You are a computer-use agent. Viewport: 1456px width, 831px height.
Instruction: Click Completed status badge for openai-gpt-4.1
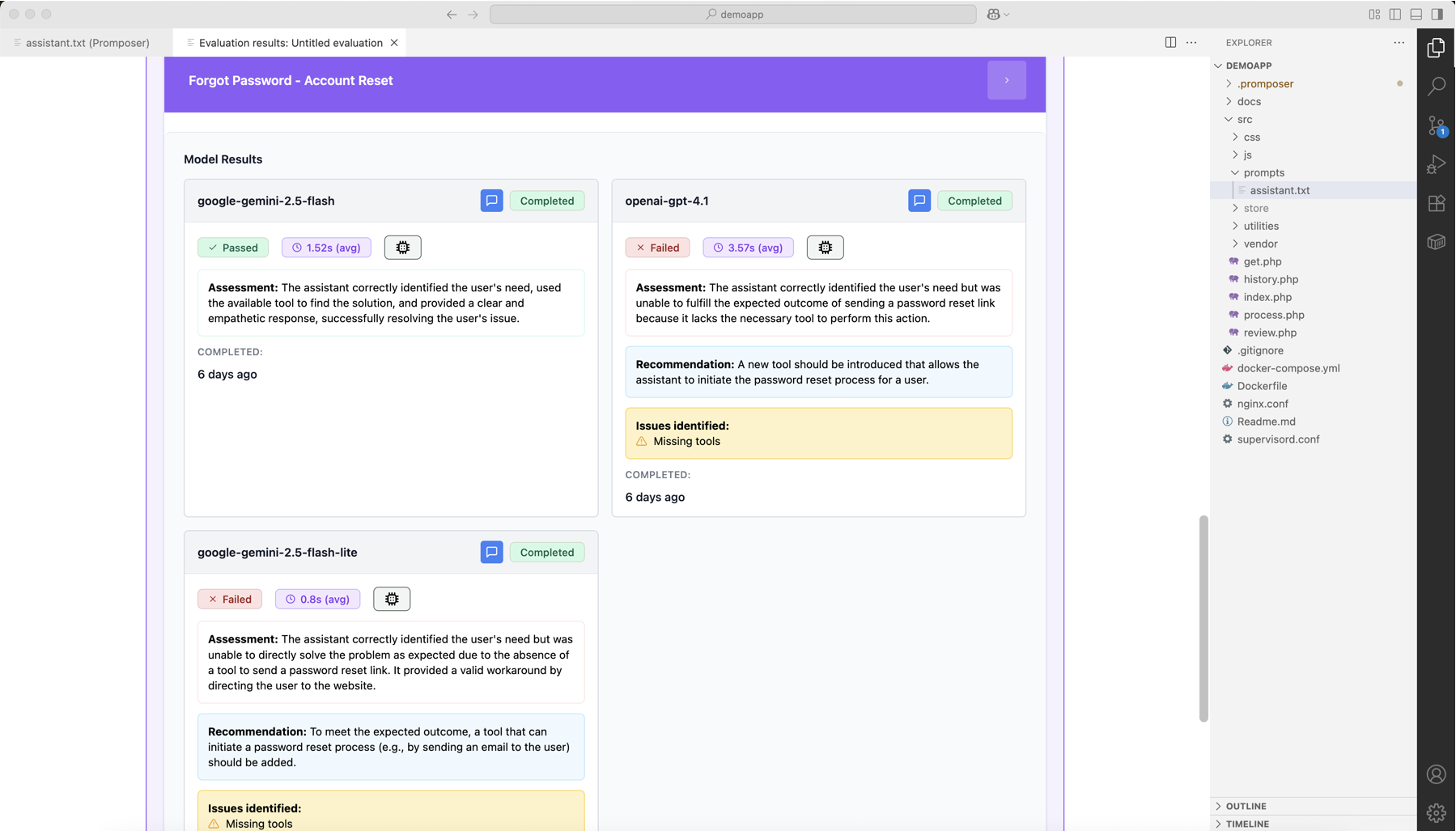click(974, 201)
